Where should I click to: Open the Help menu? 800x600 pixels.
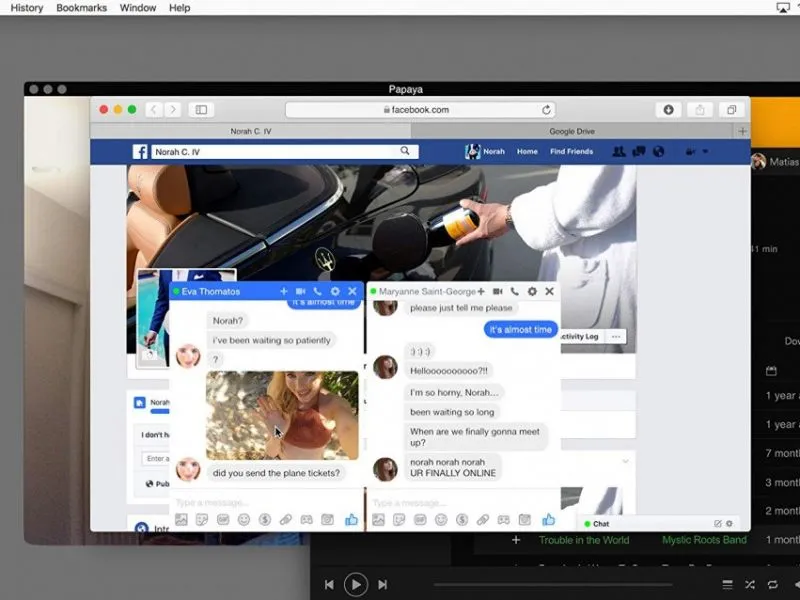coord(180,8)
